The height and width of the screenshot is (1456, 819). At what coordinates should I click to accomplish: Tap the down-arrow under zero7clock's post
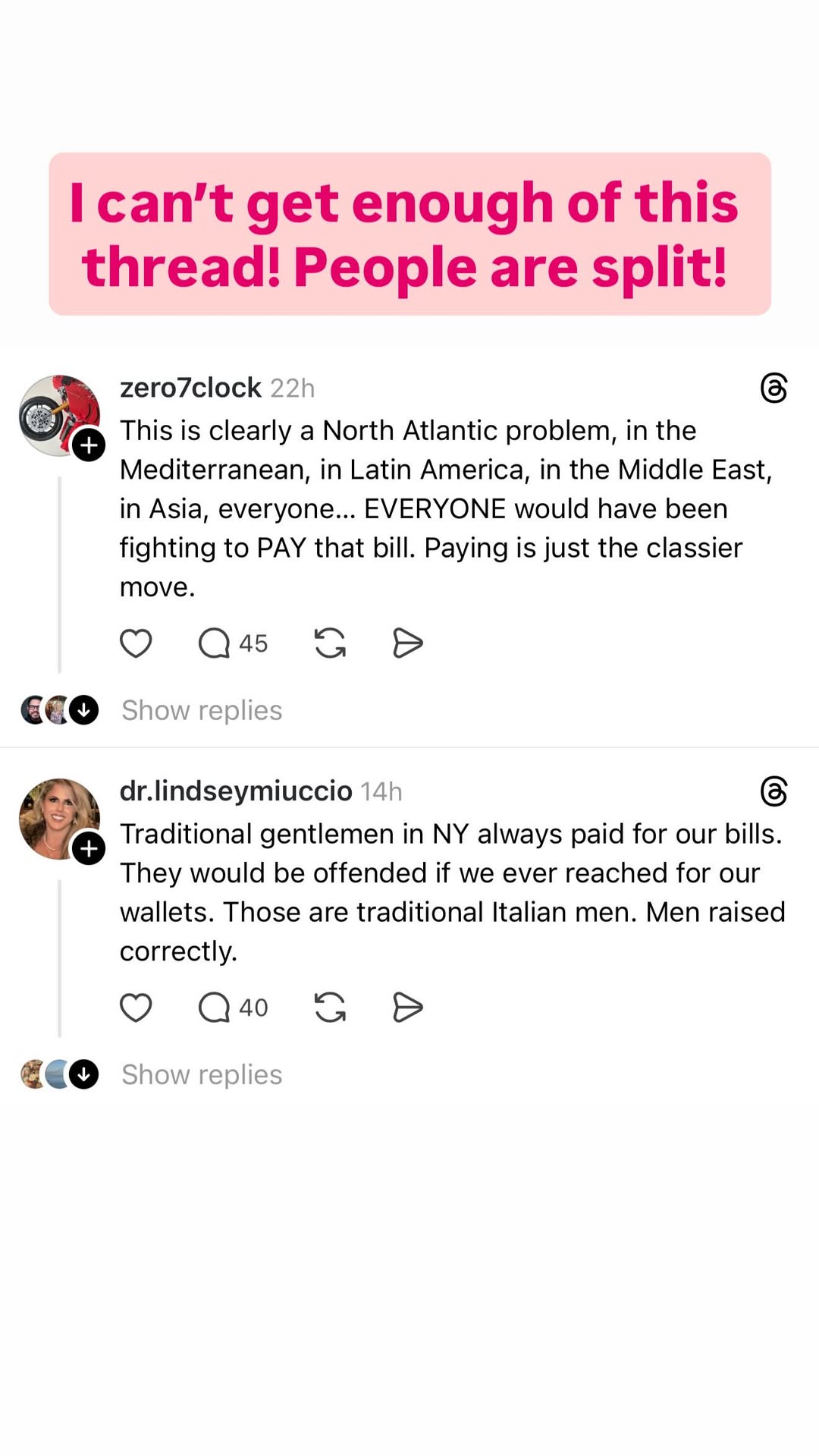(84, 710)
